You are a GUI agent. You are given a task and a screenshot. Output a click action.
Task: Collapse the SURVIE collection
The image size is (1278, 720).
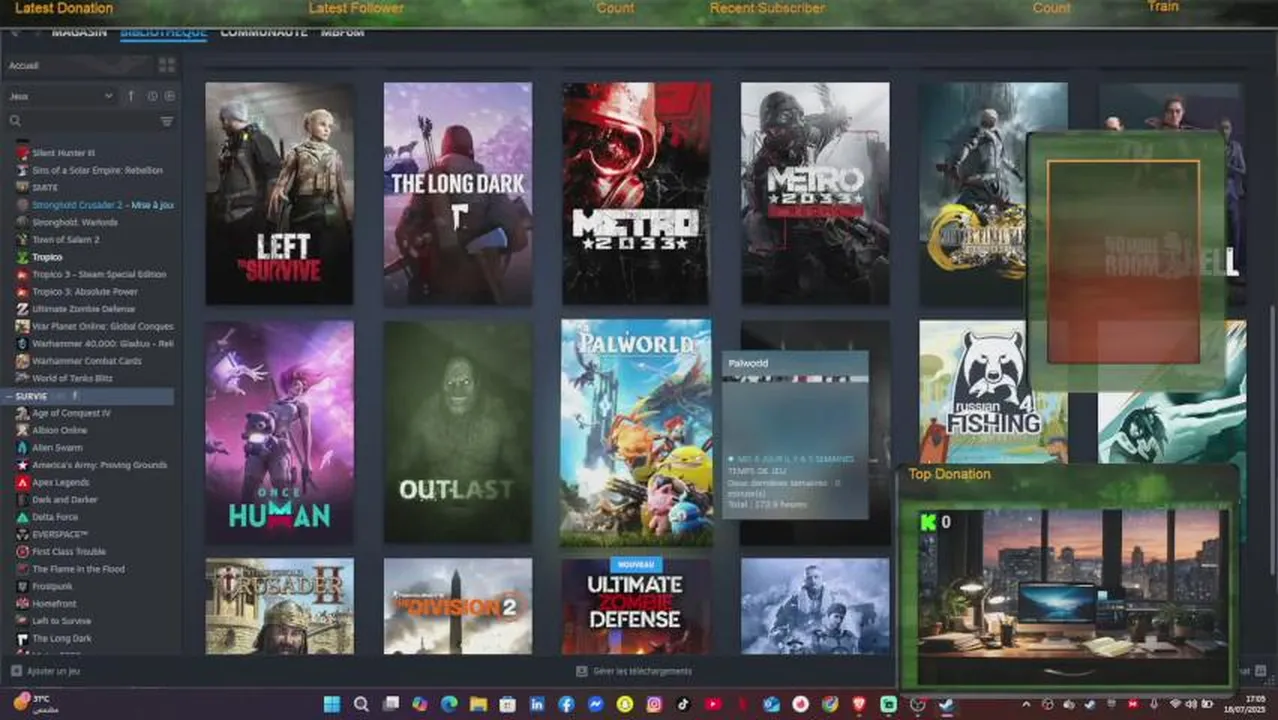(10, 396)
